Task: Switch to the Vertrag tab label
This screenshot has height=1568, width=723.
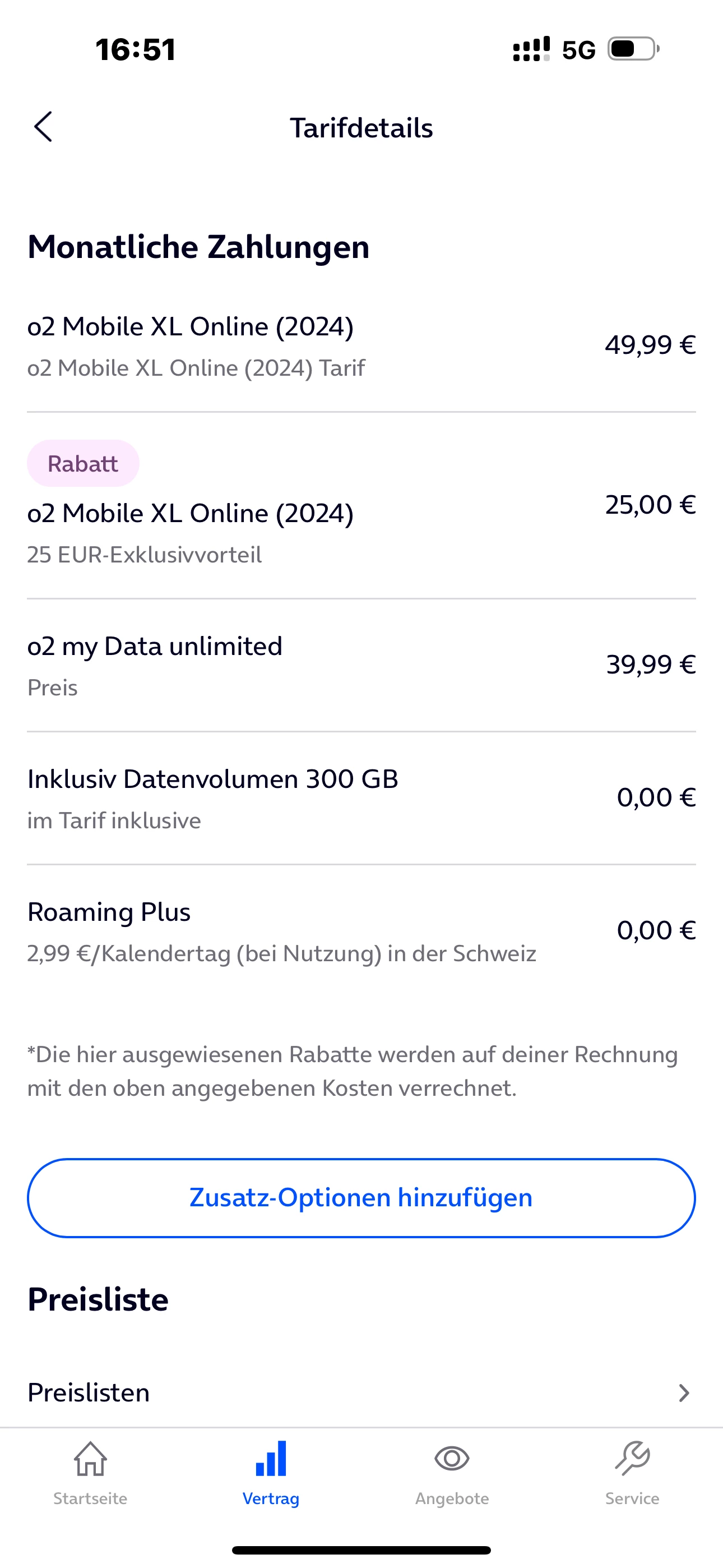Action: (x=271, y=1498)
